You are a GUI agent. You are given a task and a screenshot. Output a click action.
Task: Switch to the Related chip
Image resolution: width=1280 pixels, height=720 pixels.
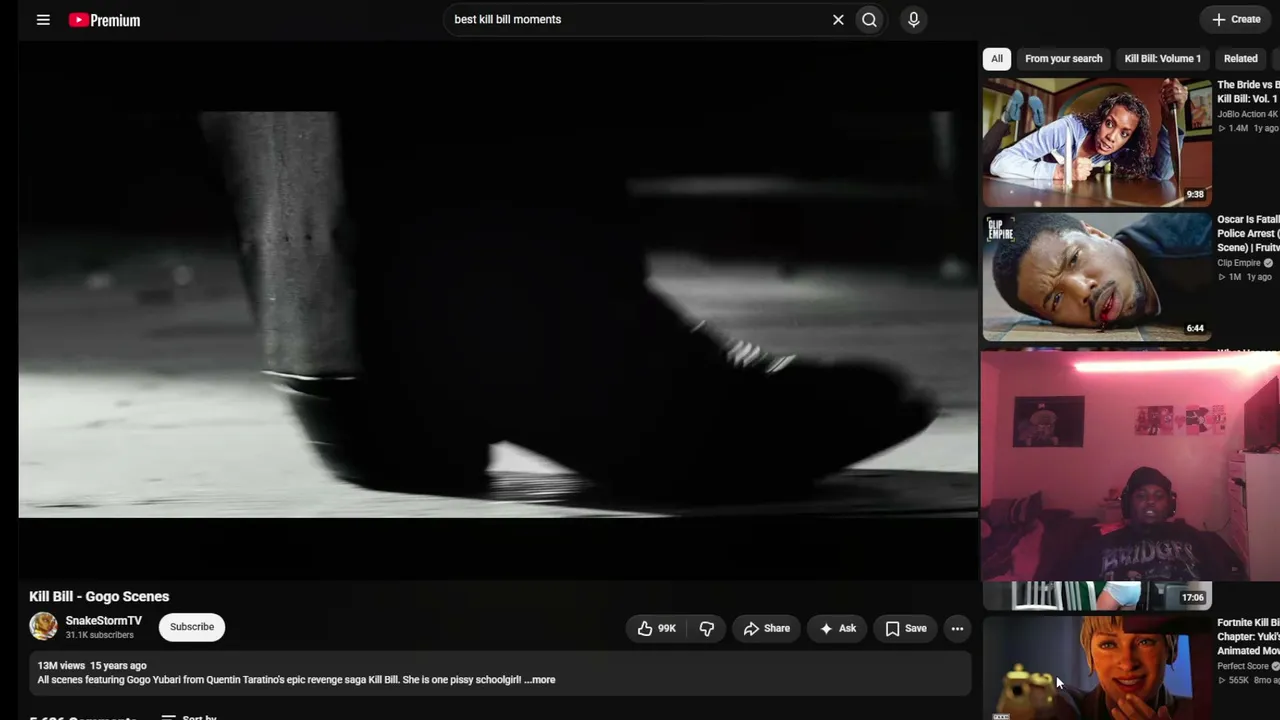tap(1240, 59)
